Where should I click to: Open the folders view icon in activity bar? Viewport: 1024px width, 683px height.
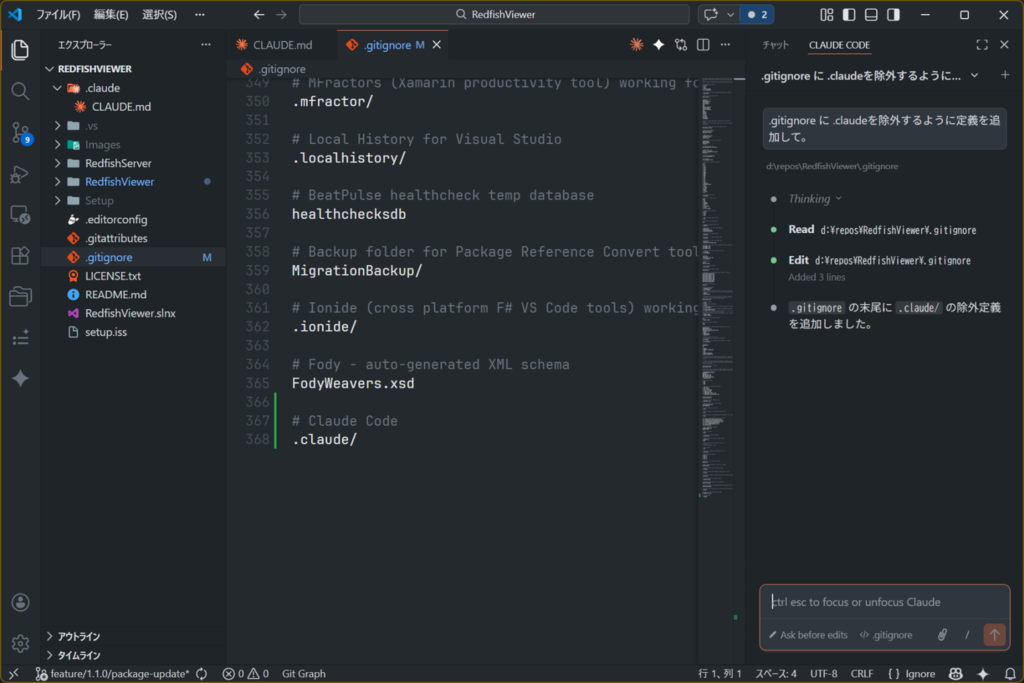pos(20,296)
